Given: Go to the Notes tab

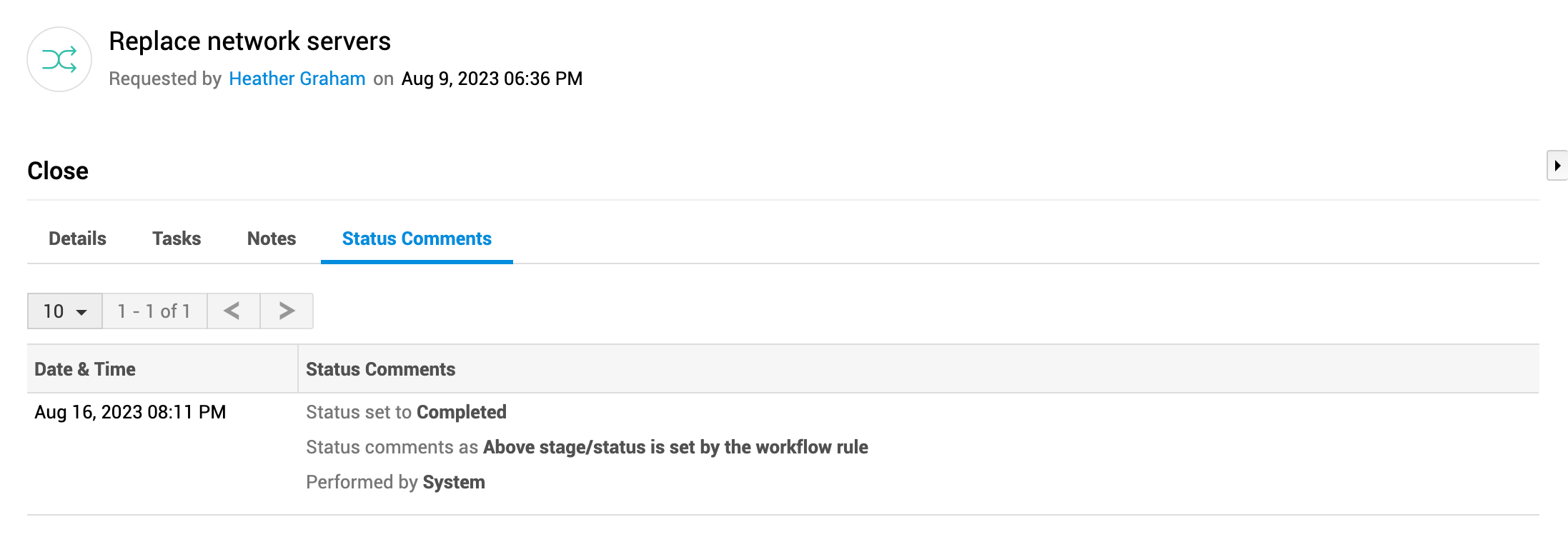Looking at the screenshot, I should pyautogui.click(x=272, y=239).
